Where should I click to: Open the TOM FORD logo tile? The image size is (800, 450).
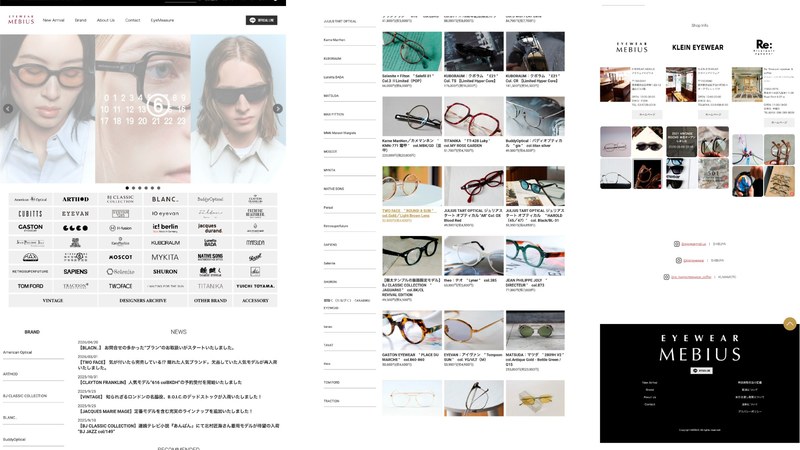pos(31,286)
